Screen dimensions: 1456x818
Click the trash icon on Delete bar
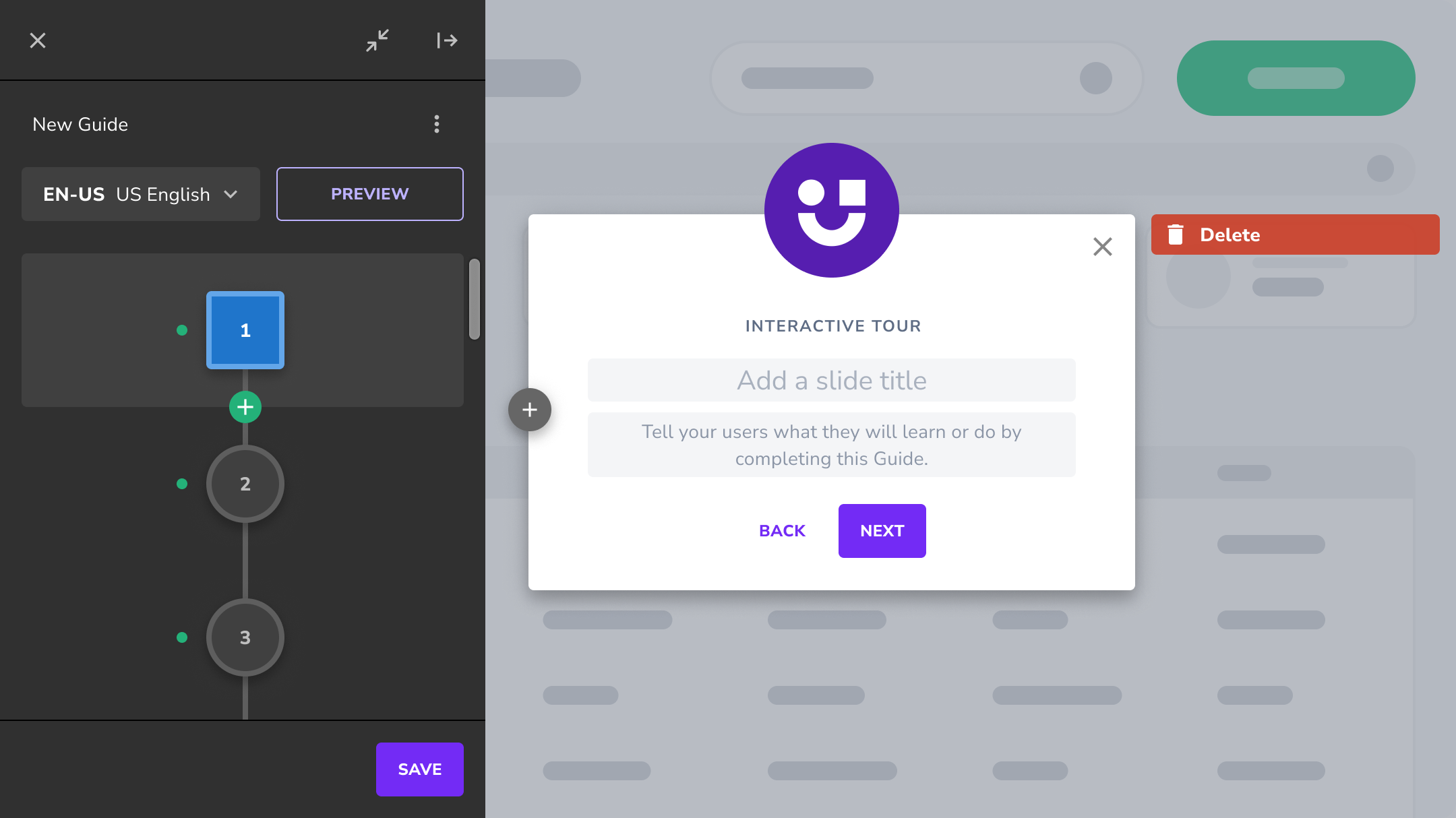coord(1176,234)
